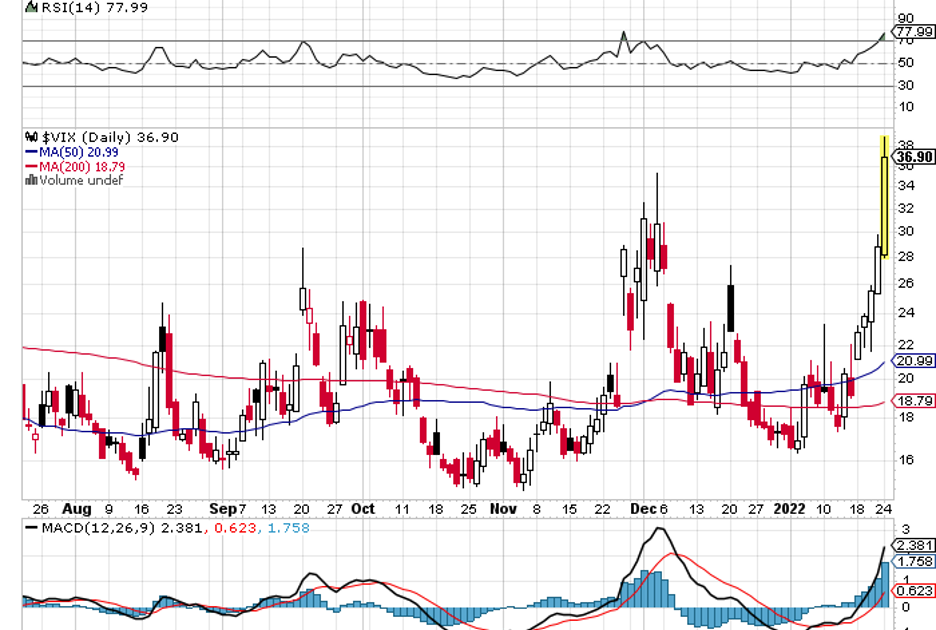This screenshot has width=936, height=630.
Task: Click the Dec label on date axis
Action: [642, 508]
